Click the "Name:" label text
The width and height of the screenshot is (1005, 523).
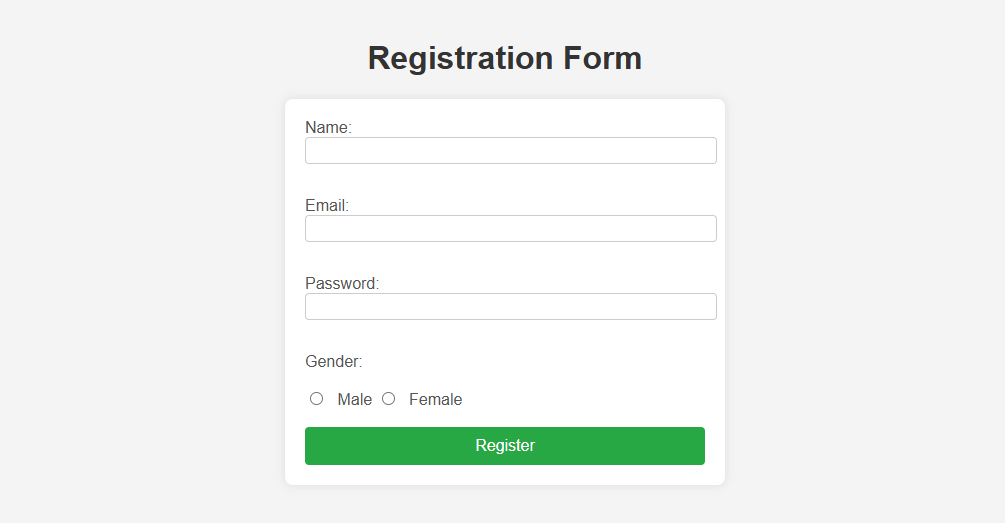pos(328,128)
